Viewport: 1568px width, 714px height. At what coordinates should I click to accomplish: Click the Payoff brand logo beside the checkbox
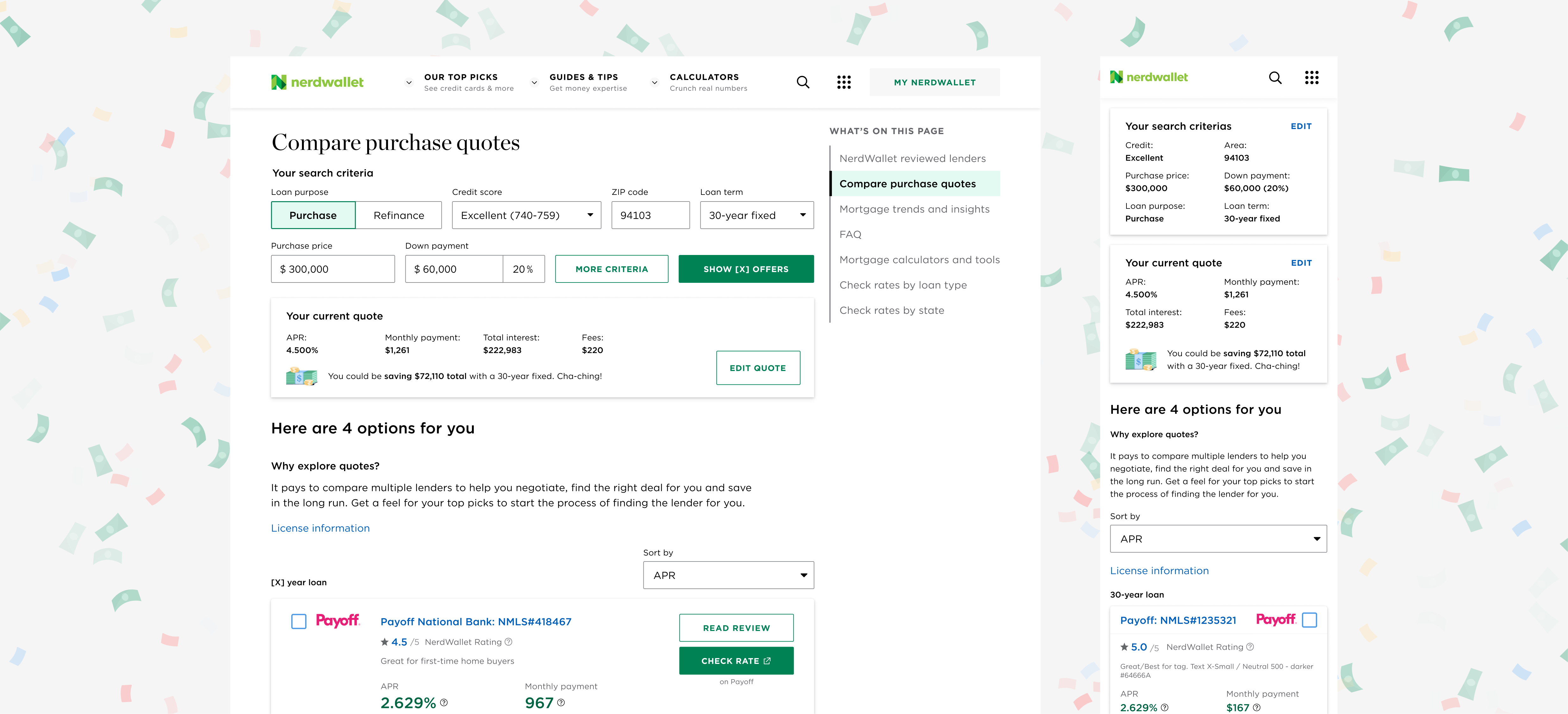pos(338,621)
